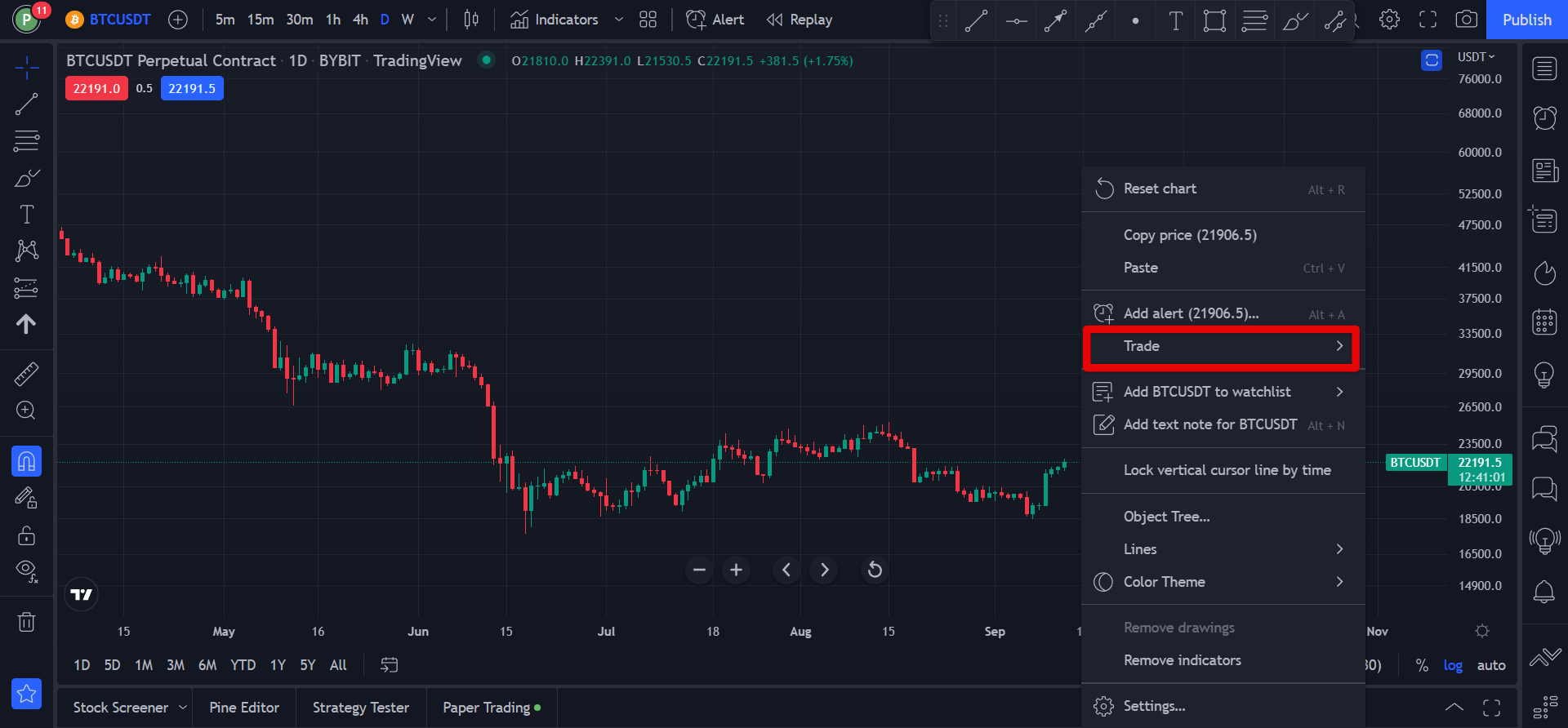This screenshot has width=1568, height=728.
Task: Click the trash remove objects icon
Action: tap(26, 622)
